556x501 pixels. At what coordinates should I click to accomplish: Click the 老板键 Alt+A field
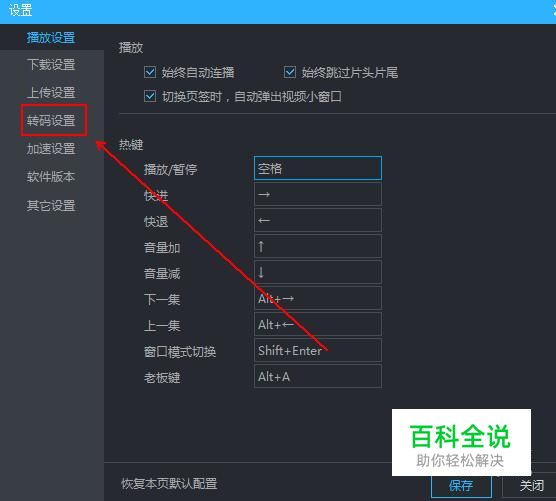point(318,376)
